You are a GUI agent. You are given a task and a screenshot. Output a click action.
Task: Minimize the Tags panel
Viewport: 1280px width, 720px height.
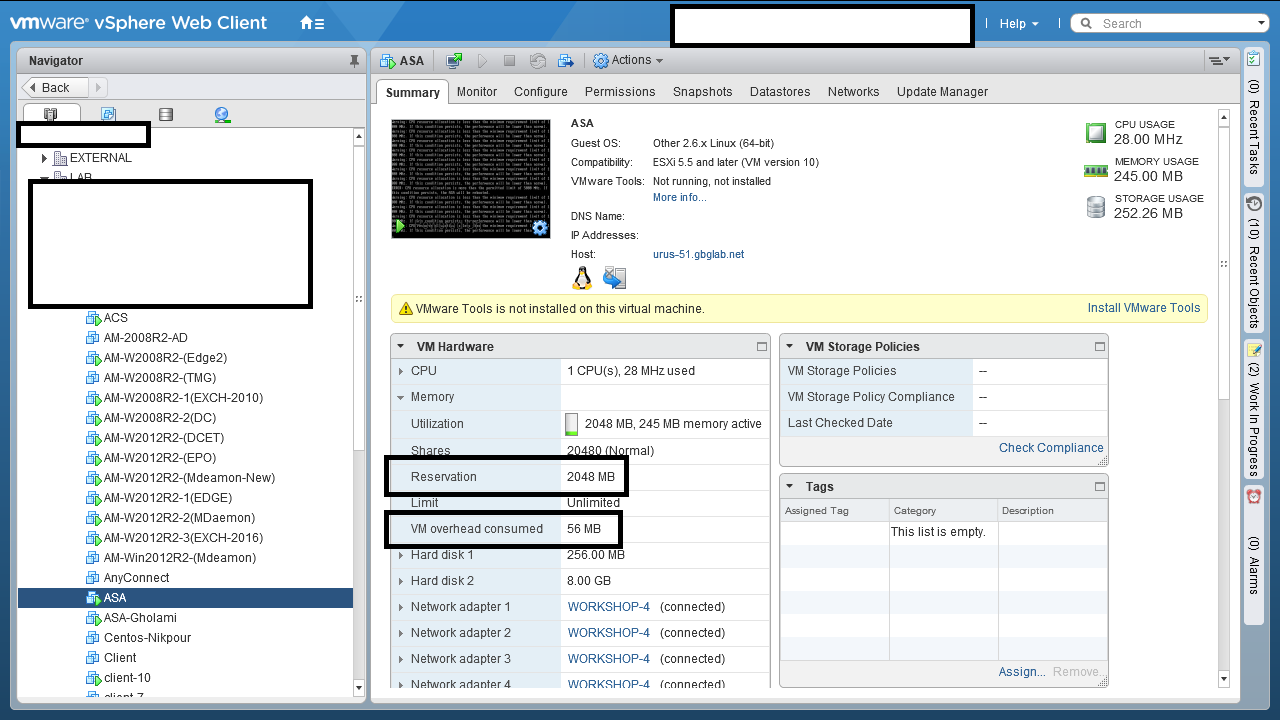pyautogui.click(x=1099, y=487)
